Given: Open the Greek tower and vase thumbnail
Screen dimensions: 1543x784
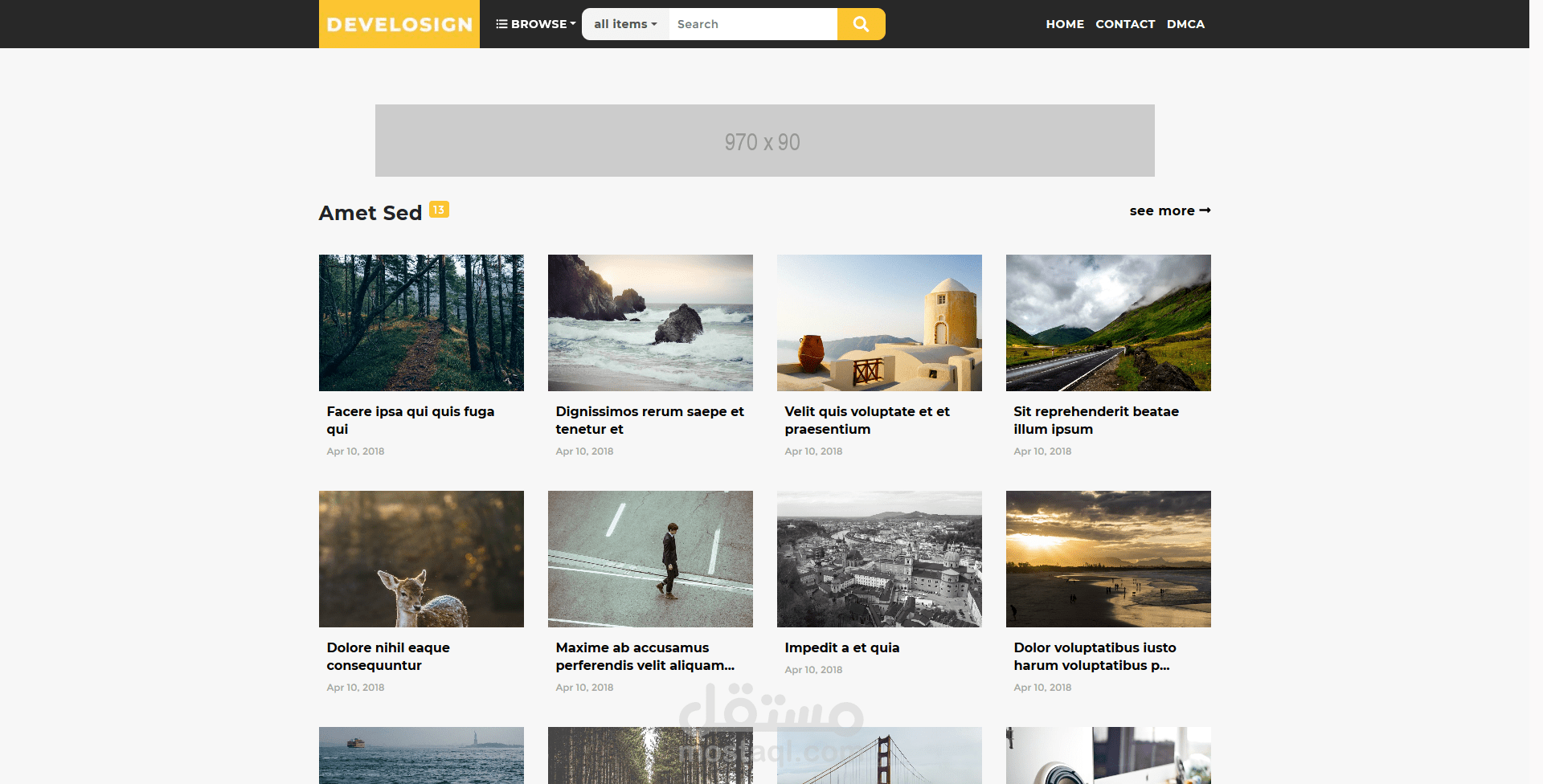Looking at the screenshot, I should tap(879, 323).
